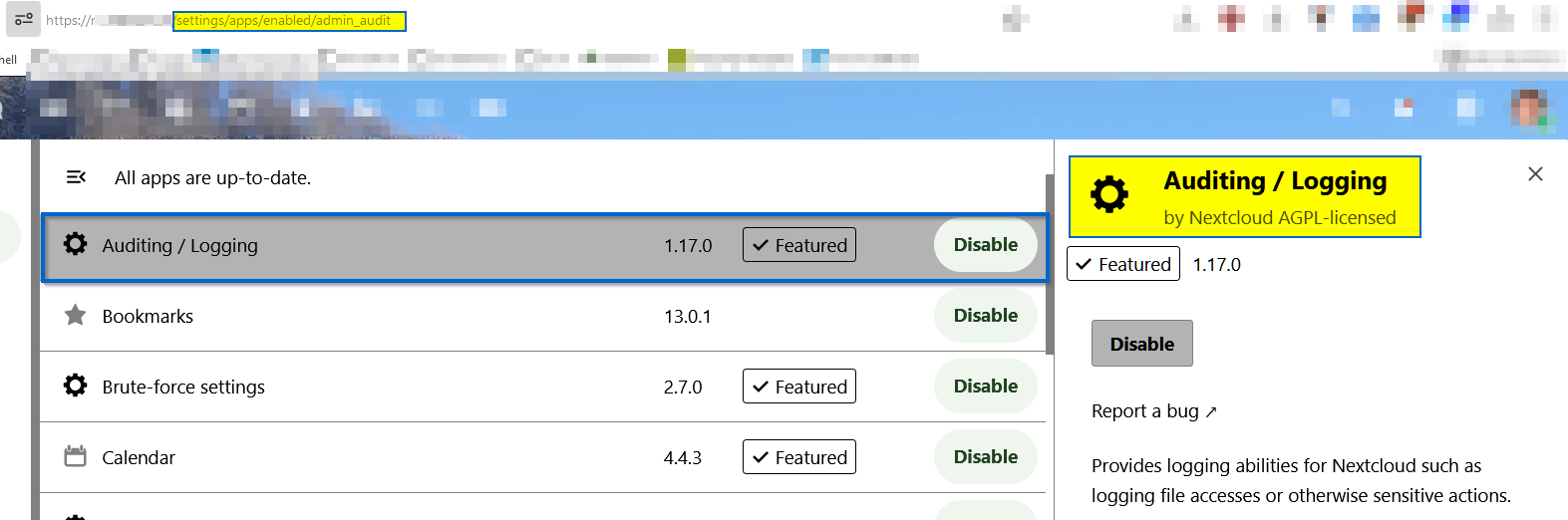Select the Bookmarks app row
1568x520 pixels.
point(399,317)
